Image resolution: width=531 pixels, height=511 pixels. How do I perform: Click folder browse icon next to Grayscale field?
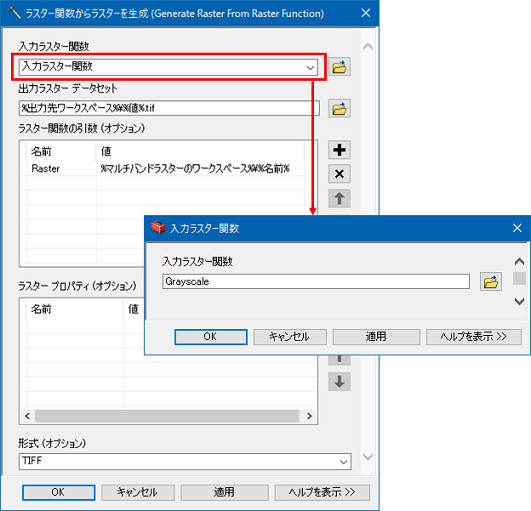click(491, 281)
